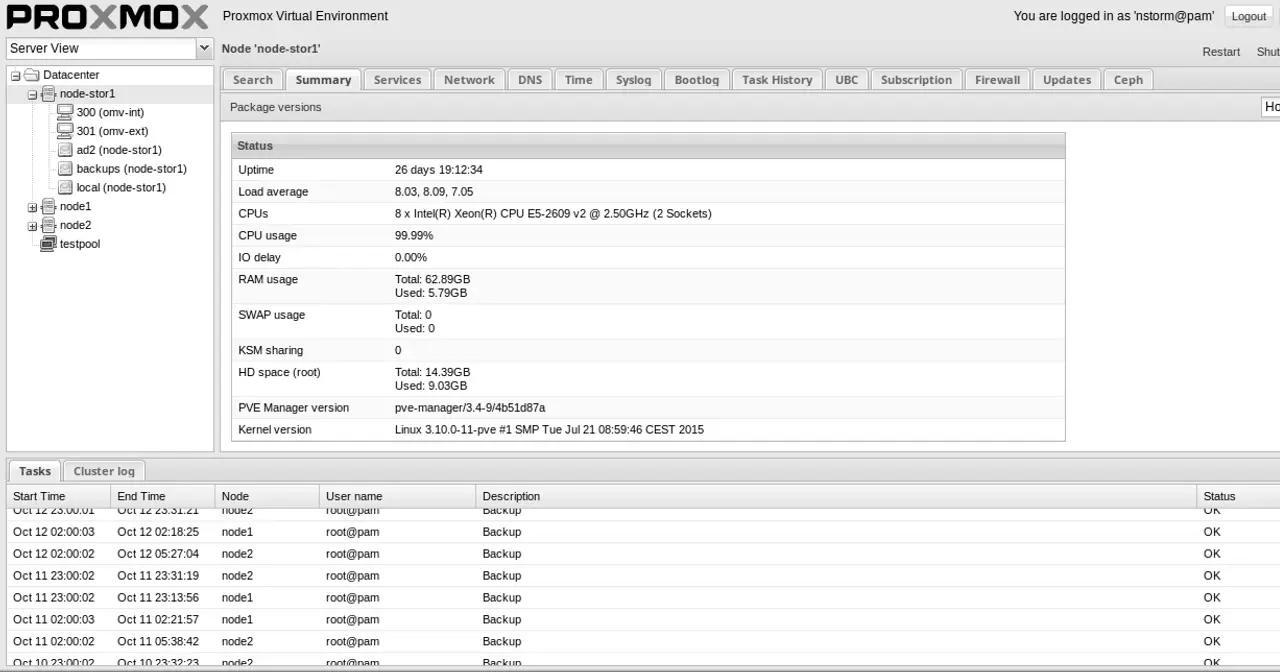
Task: Open the Task History tab
Action: point(777,80)
